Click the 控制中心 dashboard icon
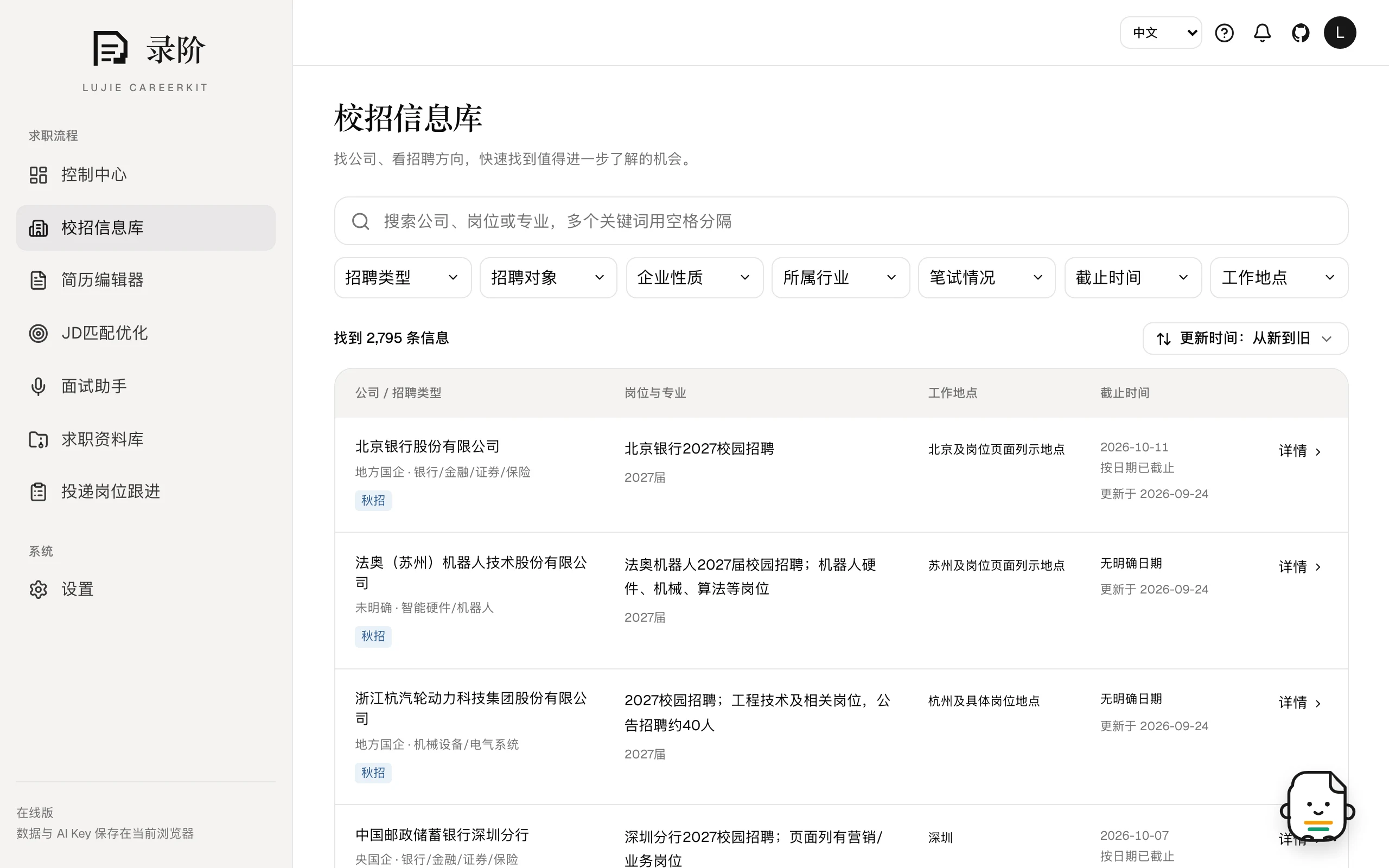1389x868 pixels. (39, 175)
